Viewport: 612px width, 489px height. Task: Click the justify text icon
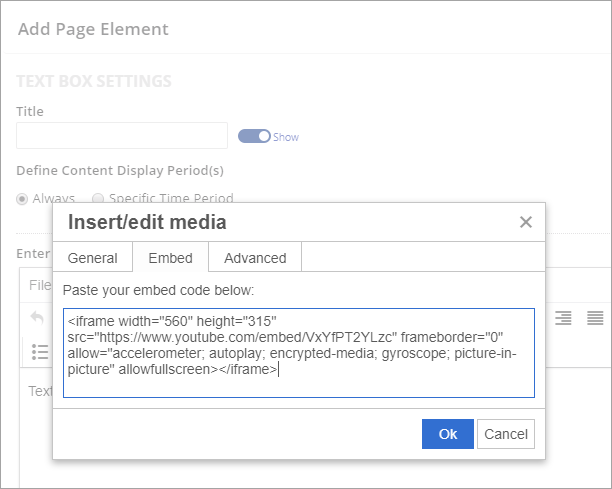[x=595, y=318]
